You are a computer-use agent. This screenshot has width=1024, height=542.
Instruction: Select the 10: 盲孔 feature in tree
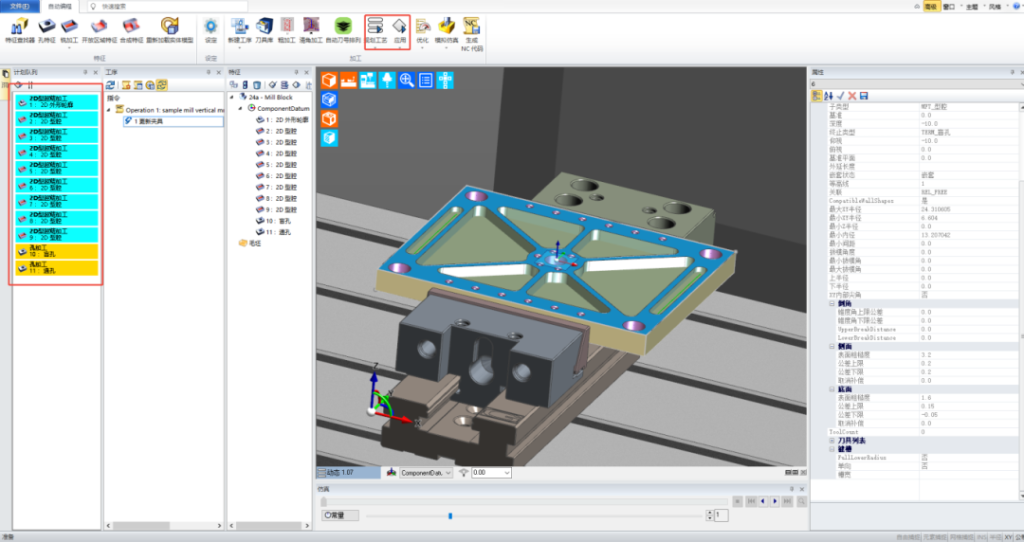(x=280, y=220)
